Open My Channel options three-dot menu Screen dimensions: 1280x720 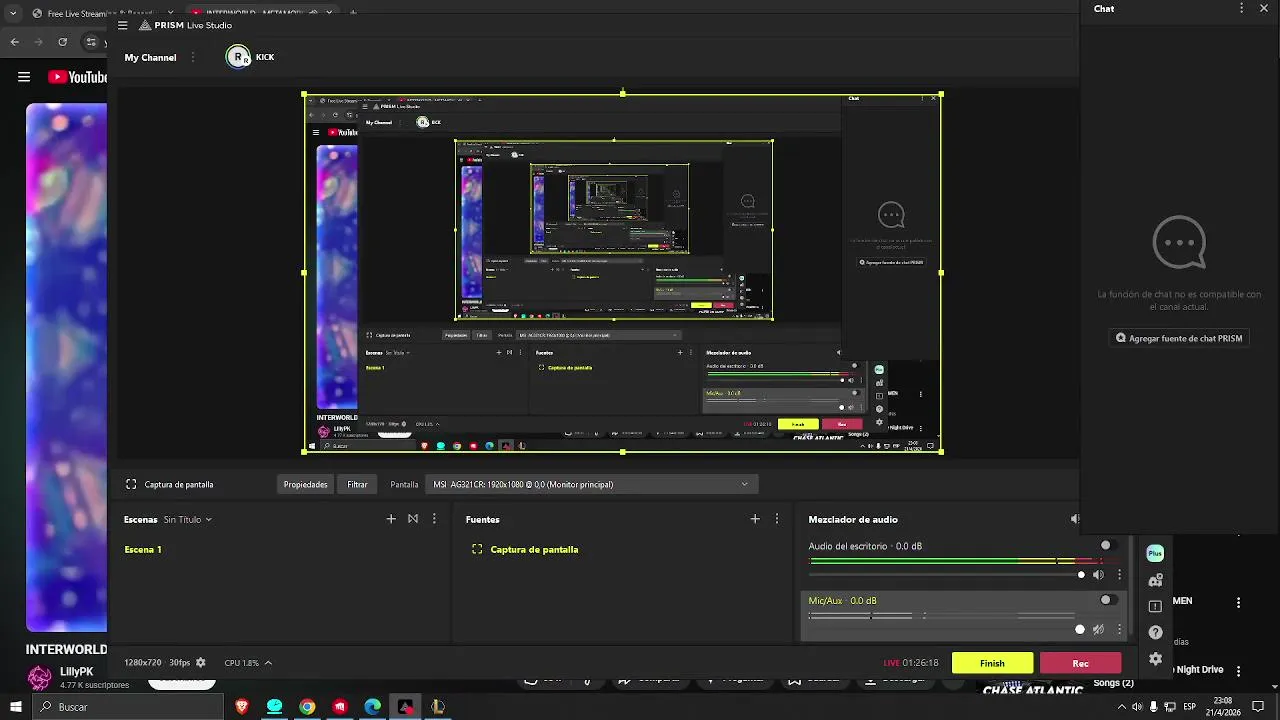191,57
